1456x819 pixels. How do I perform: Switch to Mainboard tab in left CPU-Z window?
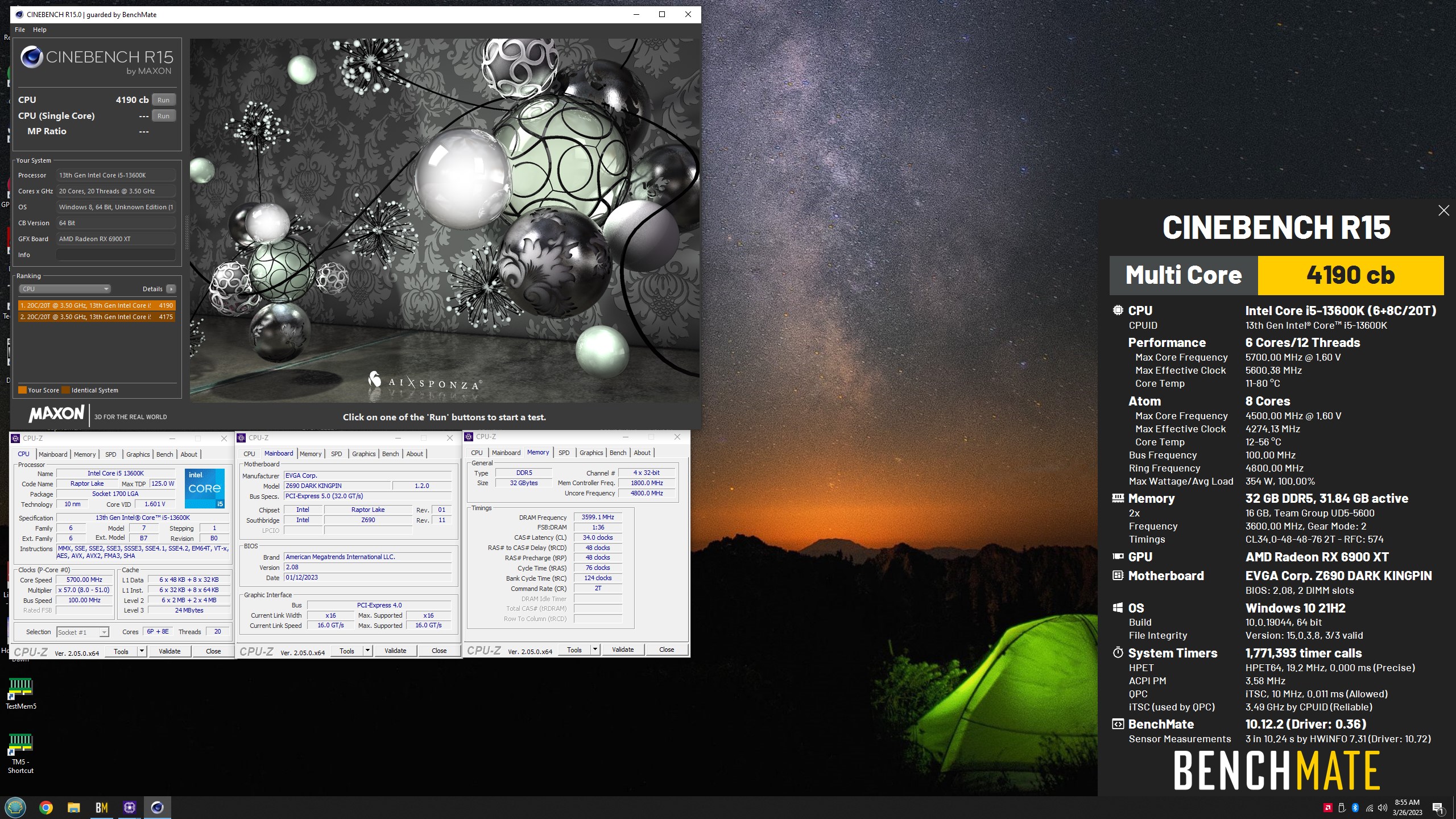pos(53,454)
